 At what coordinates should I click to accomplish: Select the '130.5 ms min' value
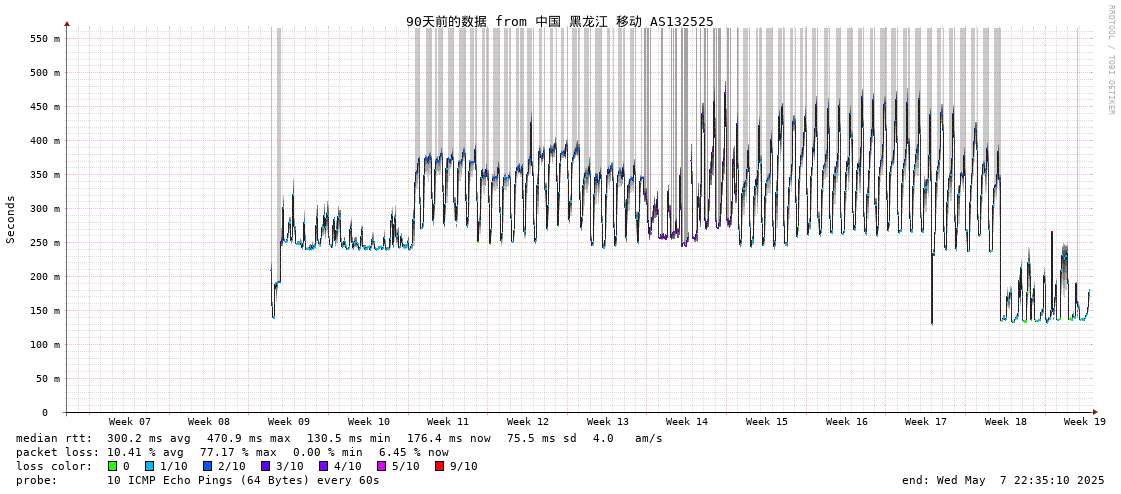(349, 438)
